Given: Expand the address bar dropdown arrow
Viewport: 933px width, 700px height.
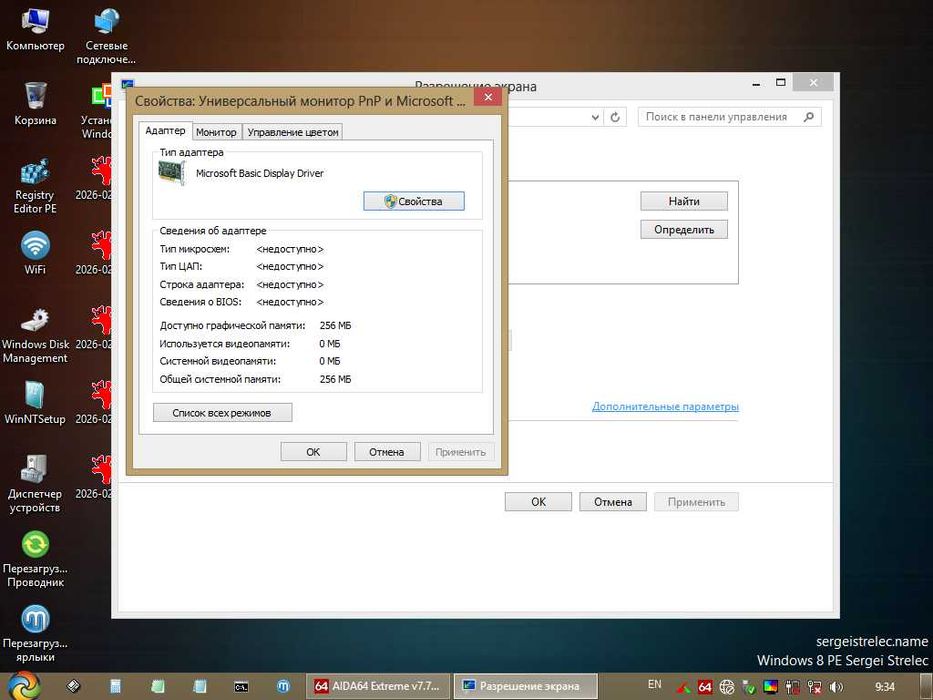Looking at the screenshot, I should (x=595, y=117).
